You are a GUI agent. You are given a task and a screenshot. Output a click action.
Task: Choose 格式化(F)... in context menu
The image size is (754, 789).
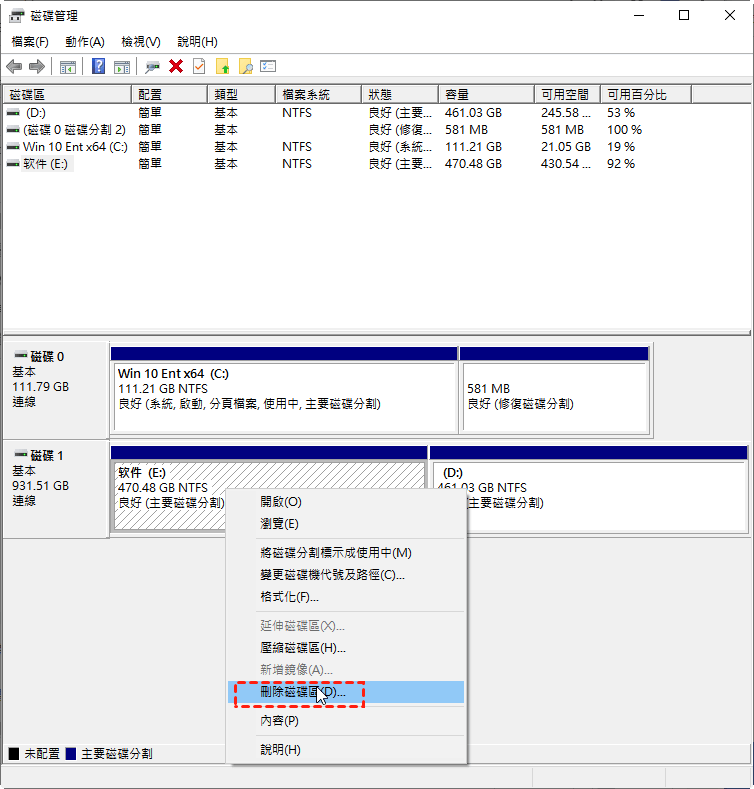point(346,597)
